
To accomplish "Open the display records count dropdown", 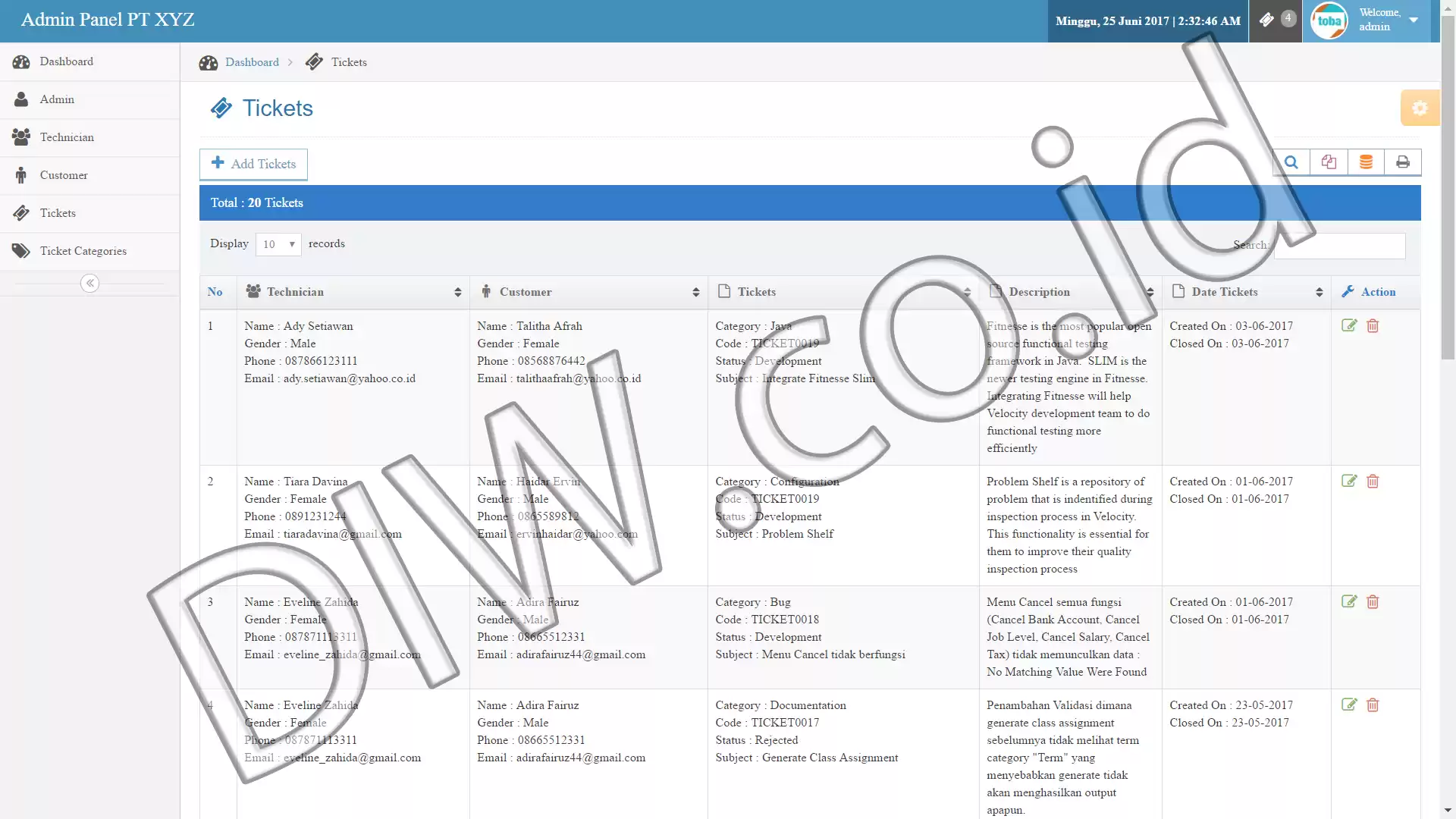I will click(278, 244).
